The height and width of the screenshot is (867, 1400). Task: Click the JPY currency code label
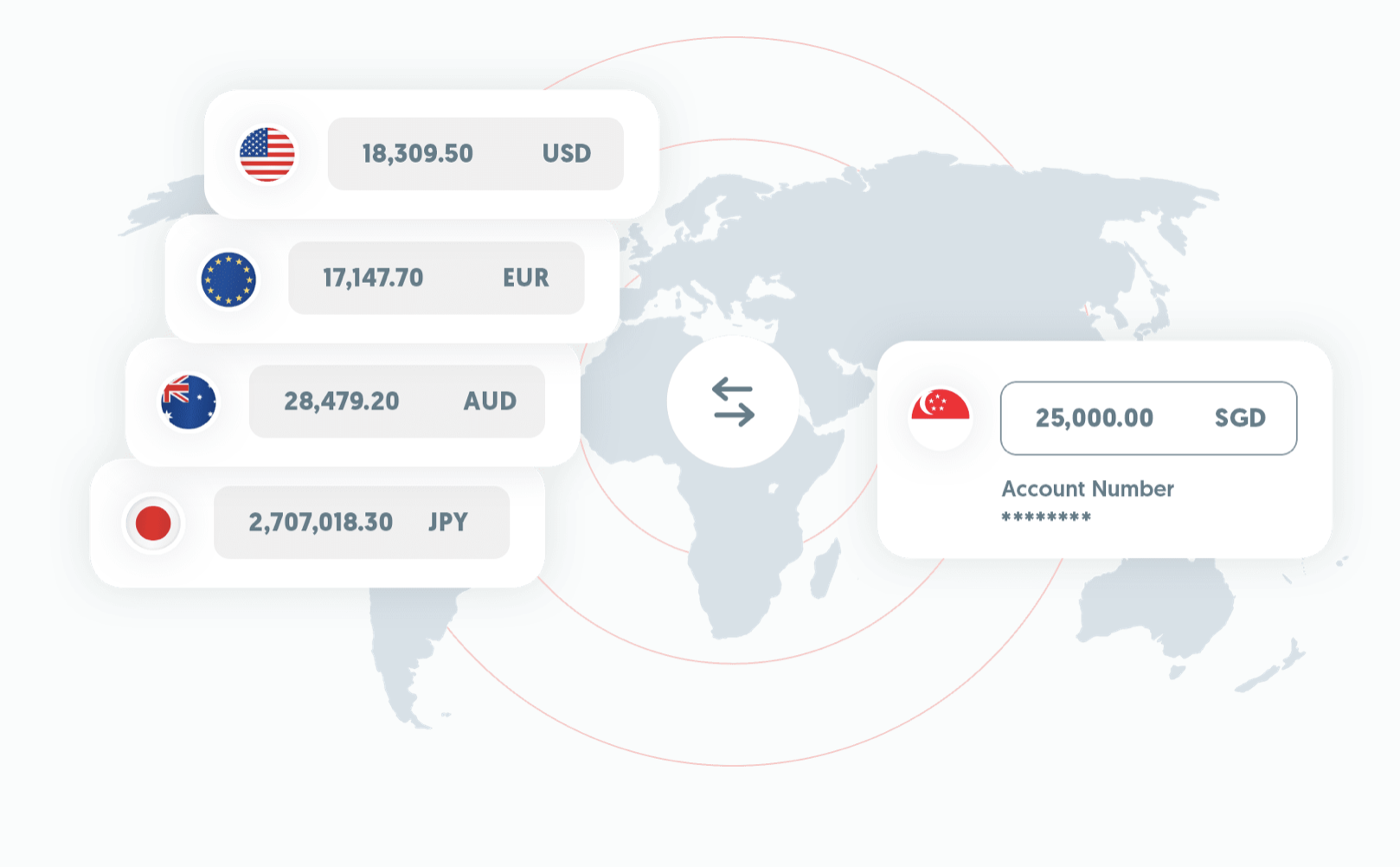click(448, 523)
